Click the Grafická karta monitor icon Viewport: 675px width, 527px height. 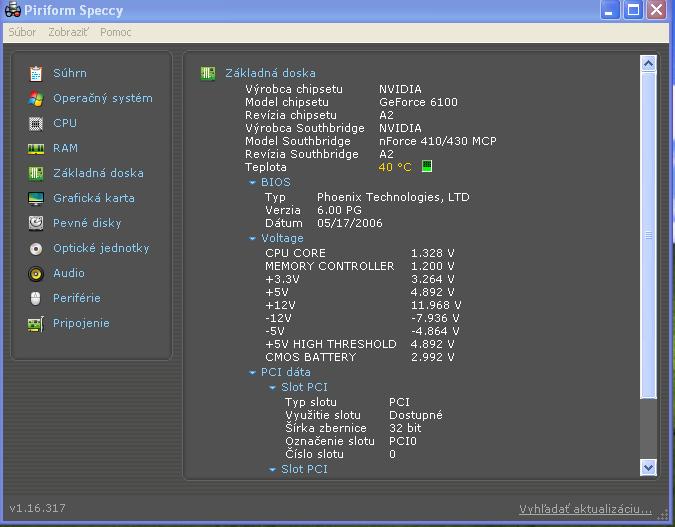click(x=36, y=198)
